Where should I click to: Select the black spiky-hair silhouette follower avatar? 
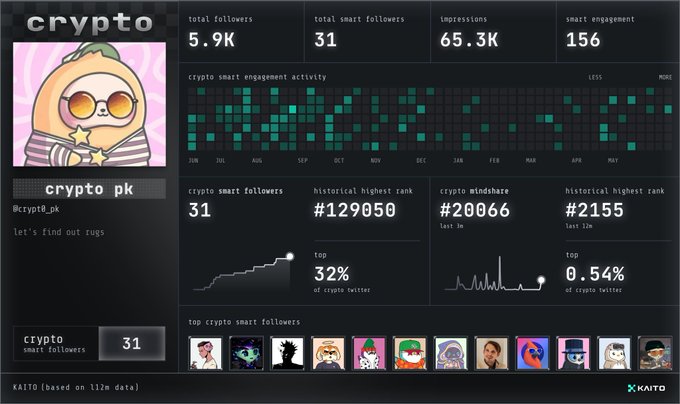(x=287, y=353)
